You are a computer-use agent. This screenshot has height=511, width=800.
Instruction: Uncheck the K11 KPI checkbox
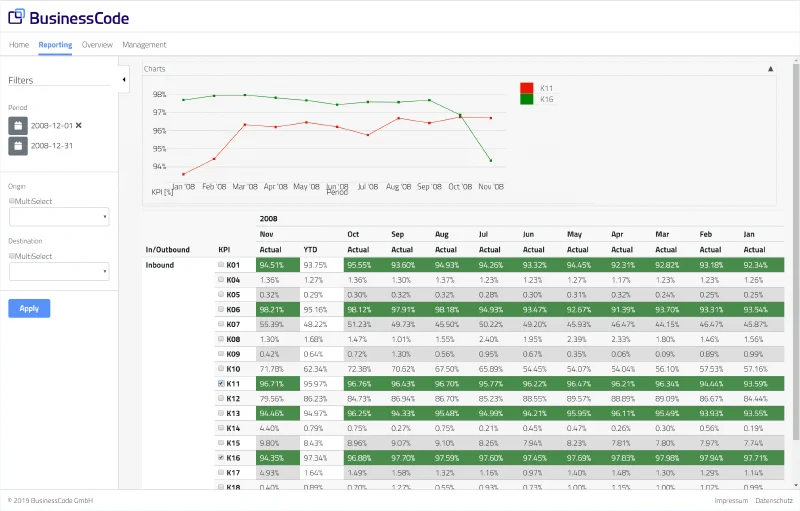[x=221, y=383]
